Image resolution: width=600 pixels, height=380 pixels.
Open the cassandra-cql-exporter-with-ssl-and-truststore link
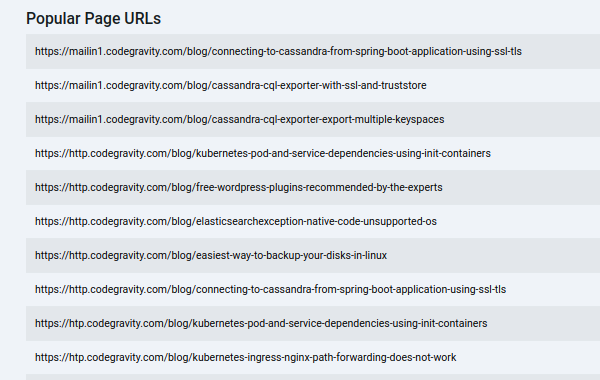(x=230, y=85)
